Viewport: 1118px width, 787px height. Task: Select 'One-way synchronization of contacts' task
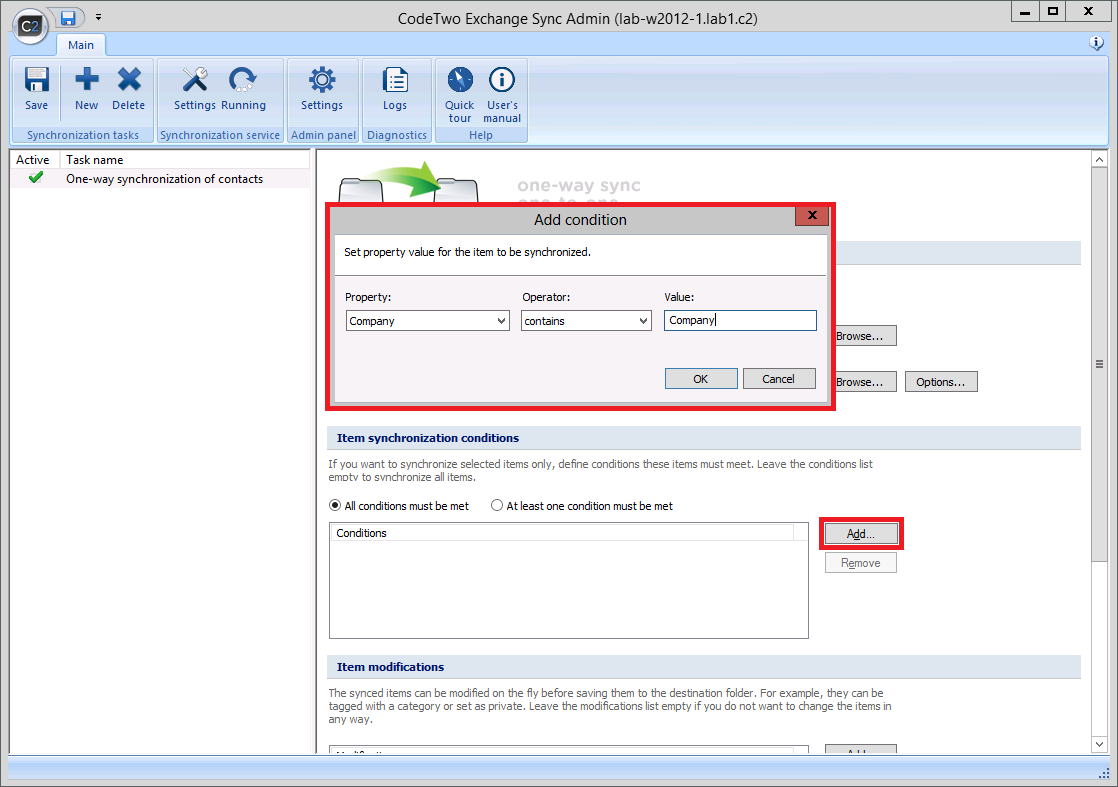[x=165, y=179]
